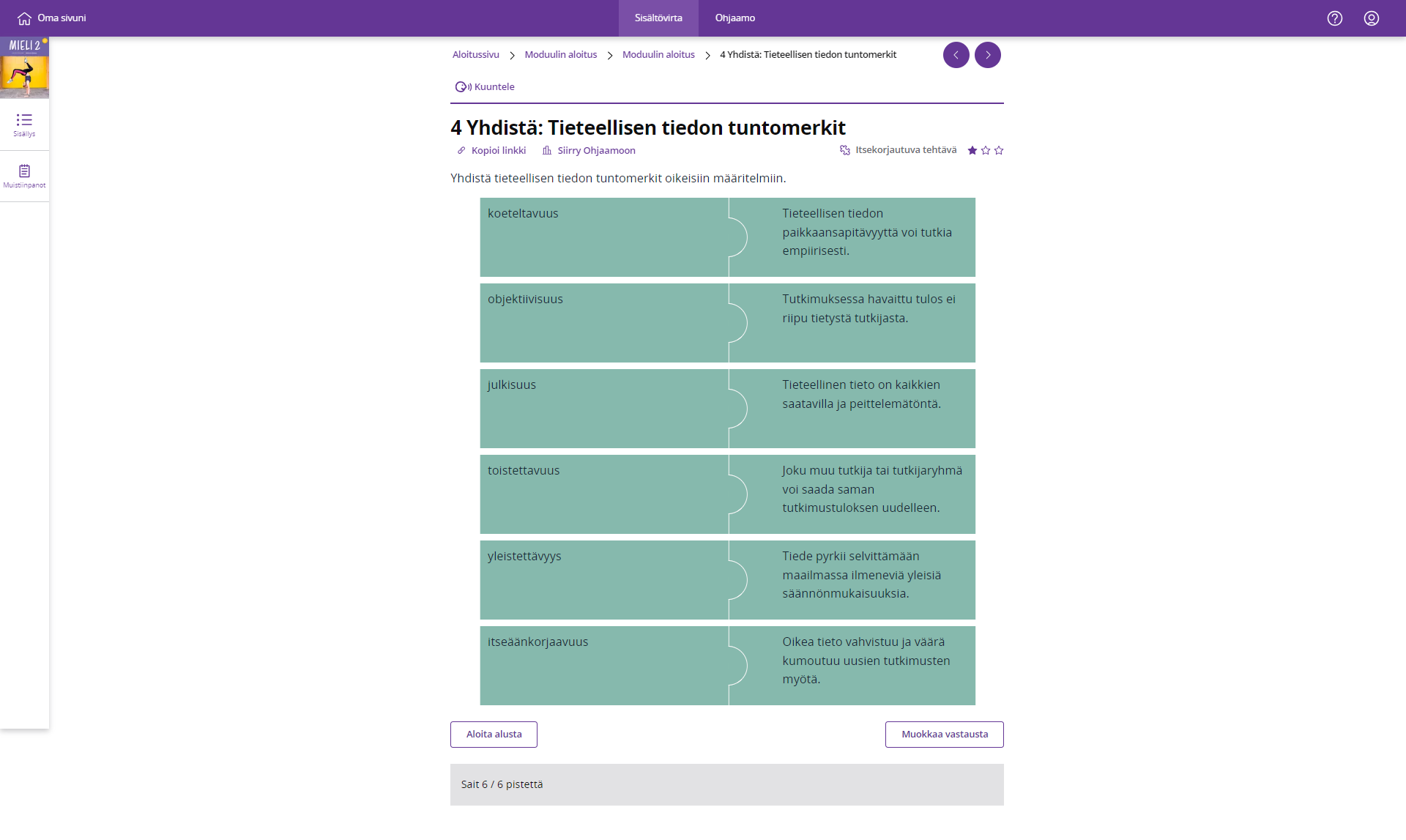Open the user profile icon
Viewport: 1406px width, 840px height.
[x=1371, y=18]
